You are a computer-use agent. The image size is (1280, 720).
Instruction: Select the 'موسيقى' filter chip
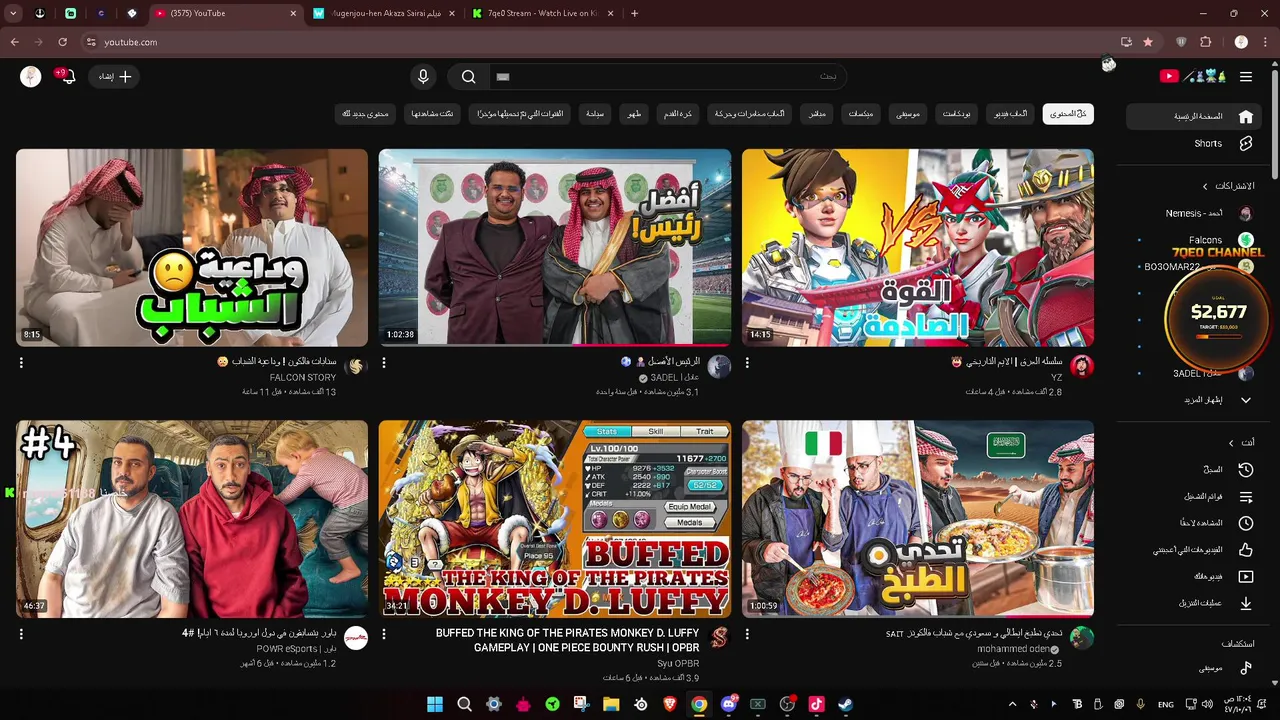click(907, 114)
